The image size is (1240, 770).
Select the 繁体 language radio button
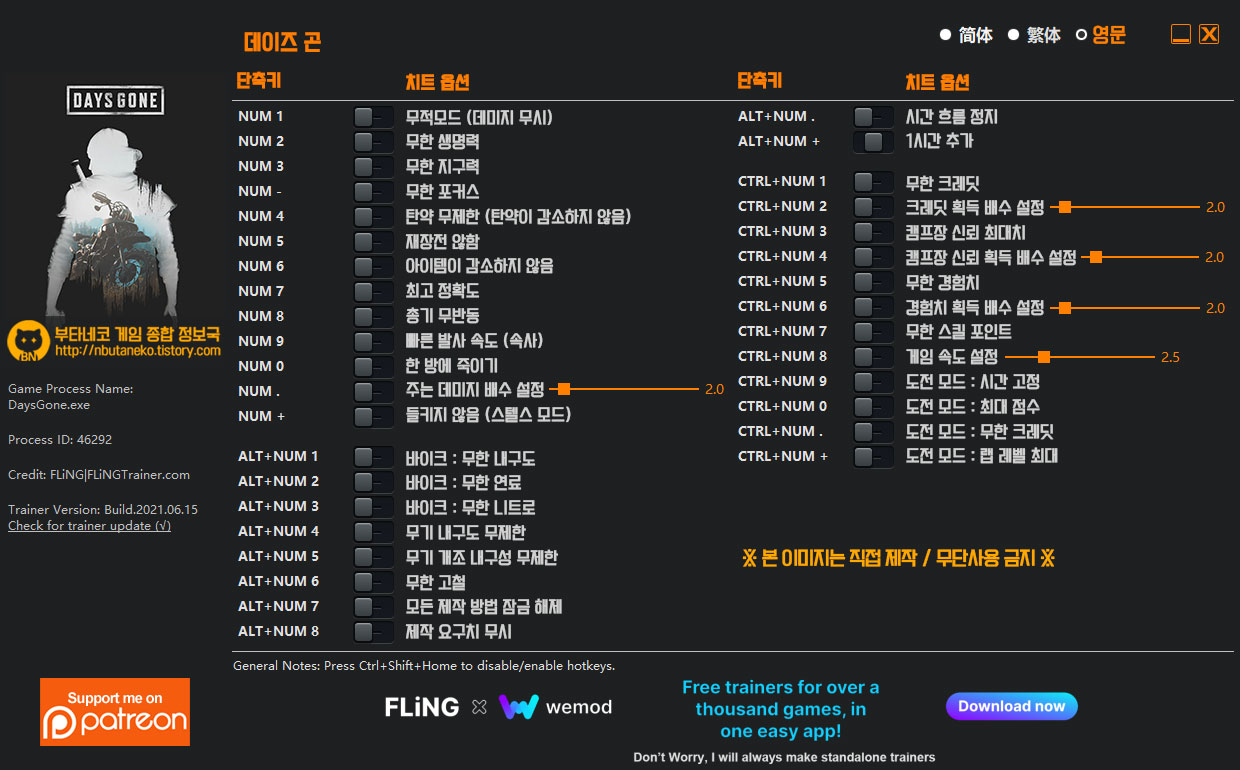[x=1013, y=35]
